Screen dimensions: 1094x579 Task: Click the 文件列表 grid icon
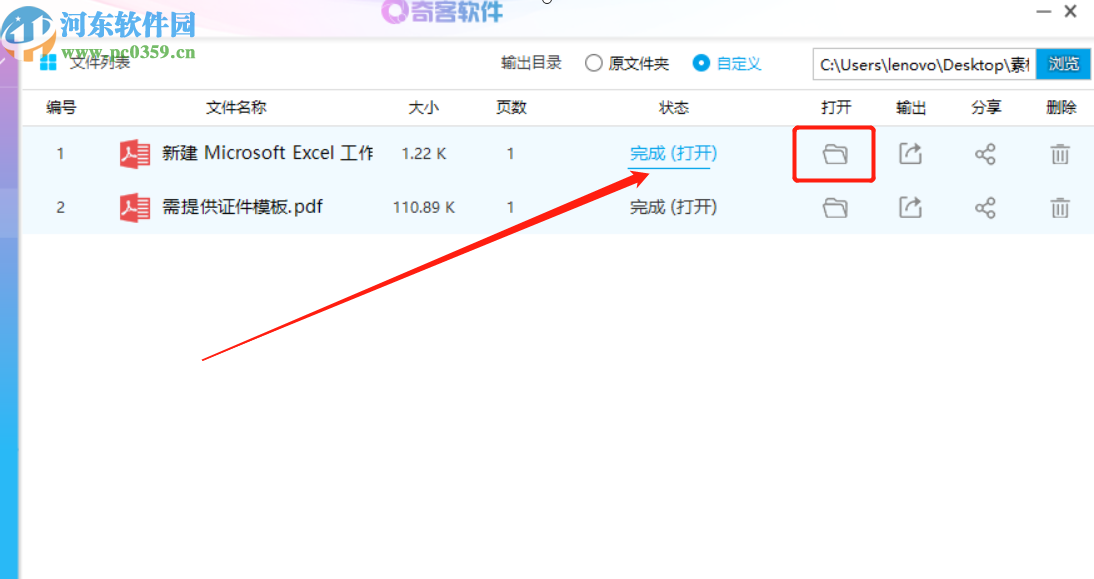pos(48,63)
